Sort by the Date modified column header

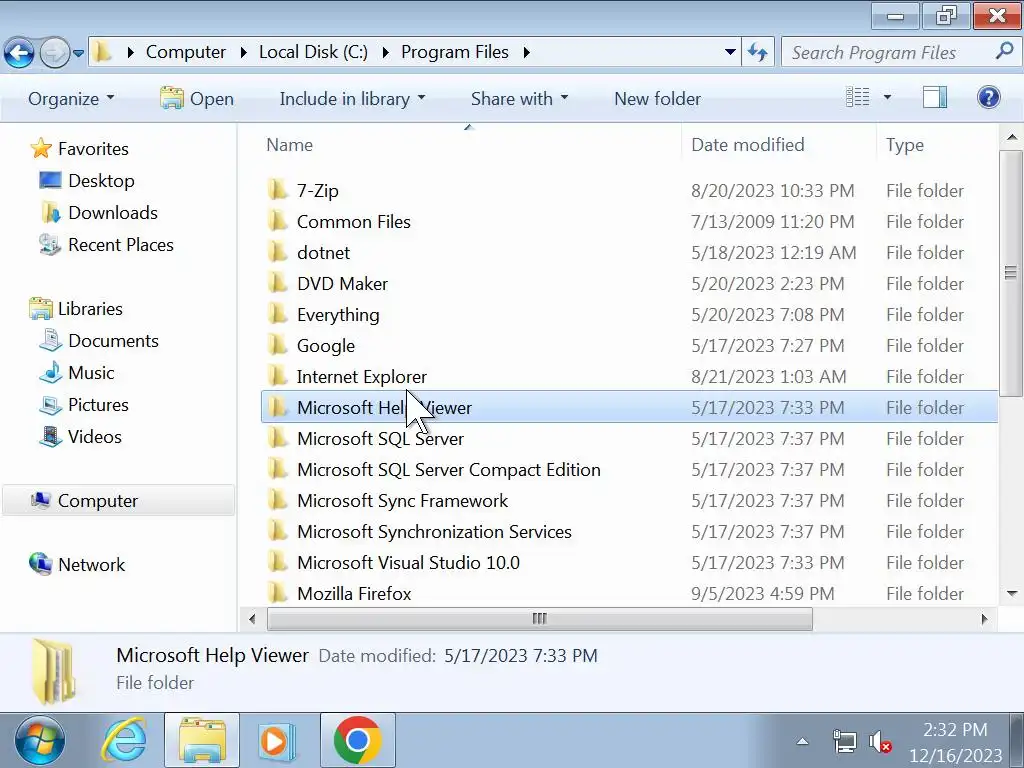748,145
